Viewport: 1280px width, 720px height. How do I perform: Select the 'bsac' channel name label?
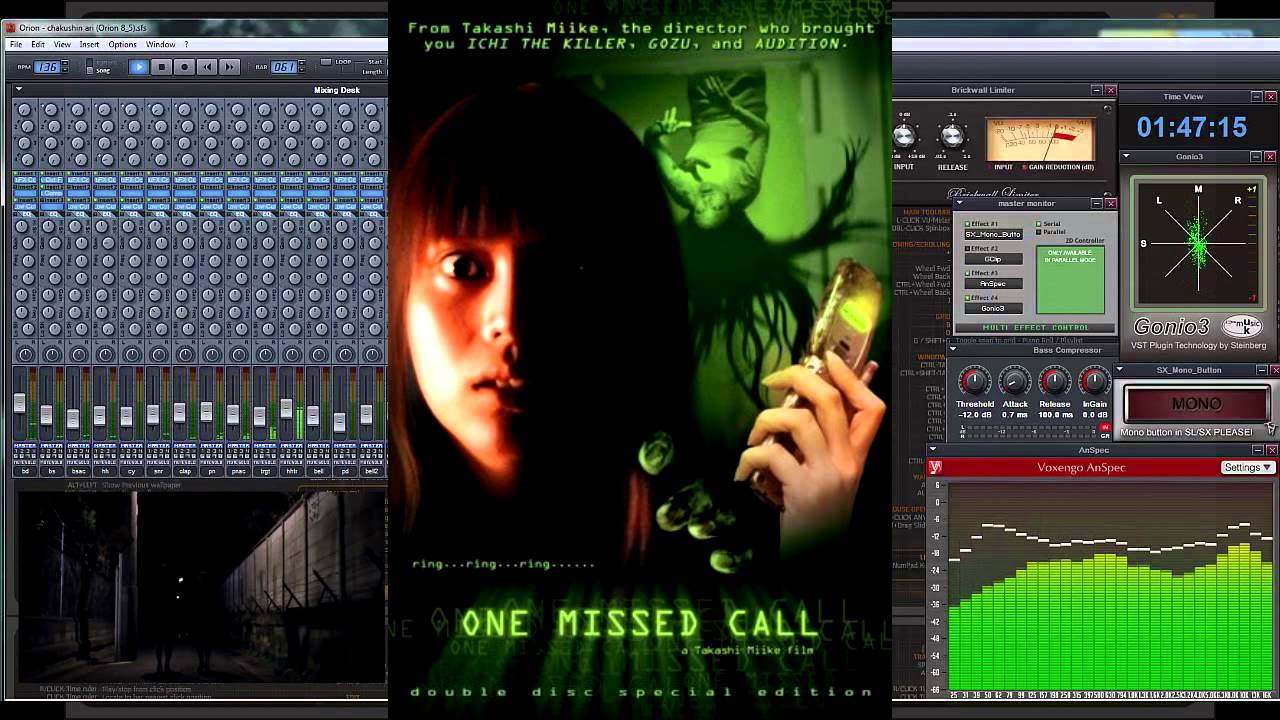coord(78,470)
